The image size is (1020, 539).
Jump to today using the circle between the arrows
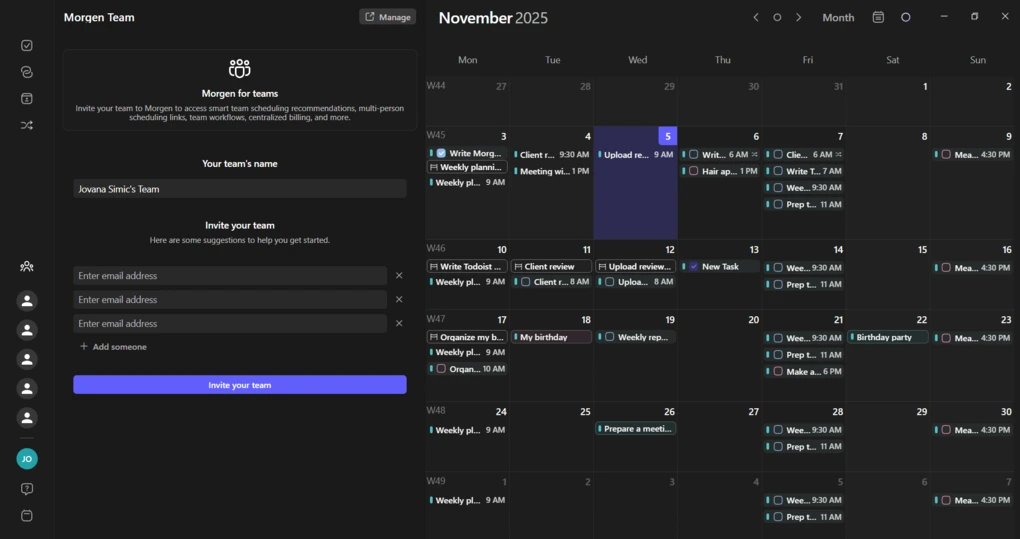tap(777, 17)
